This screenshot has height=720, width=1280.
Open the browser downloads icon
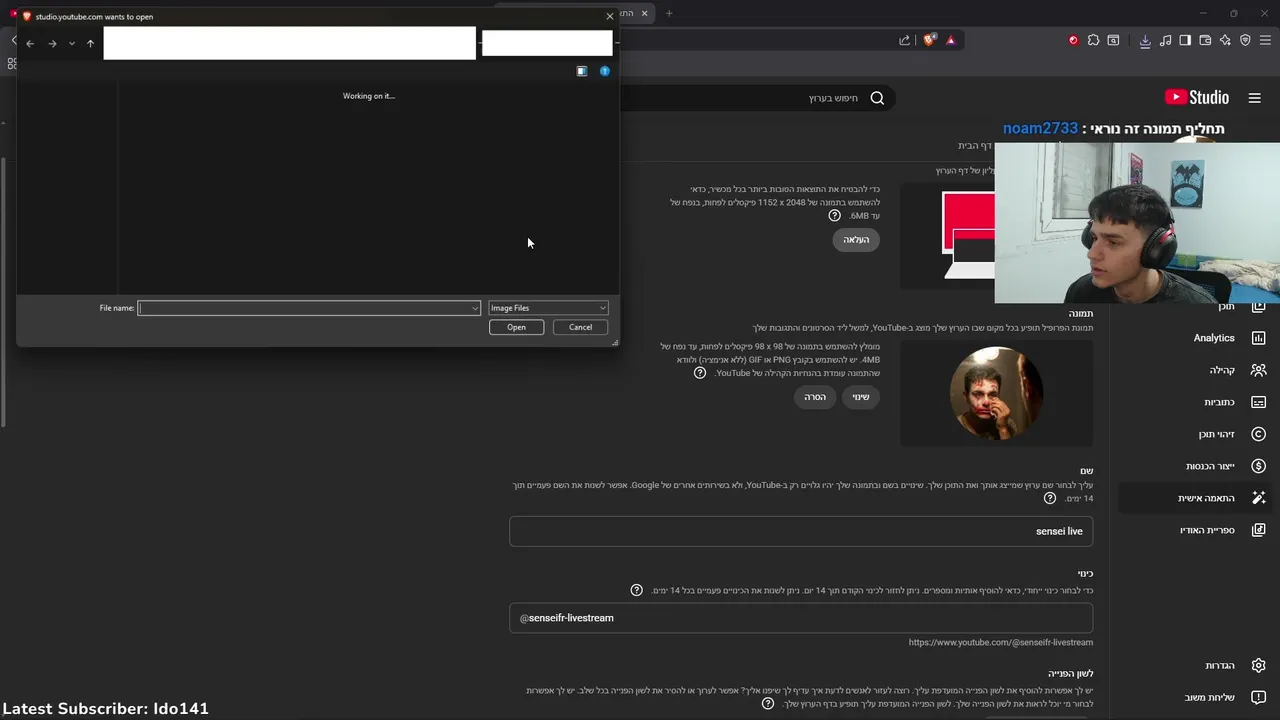click(x=1145, y=40)
